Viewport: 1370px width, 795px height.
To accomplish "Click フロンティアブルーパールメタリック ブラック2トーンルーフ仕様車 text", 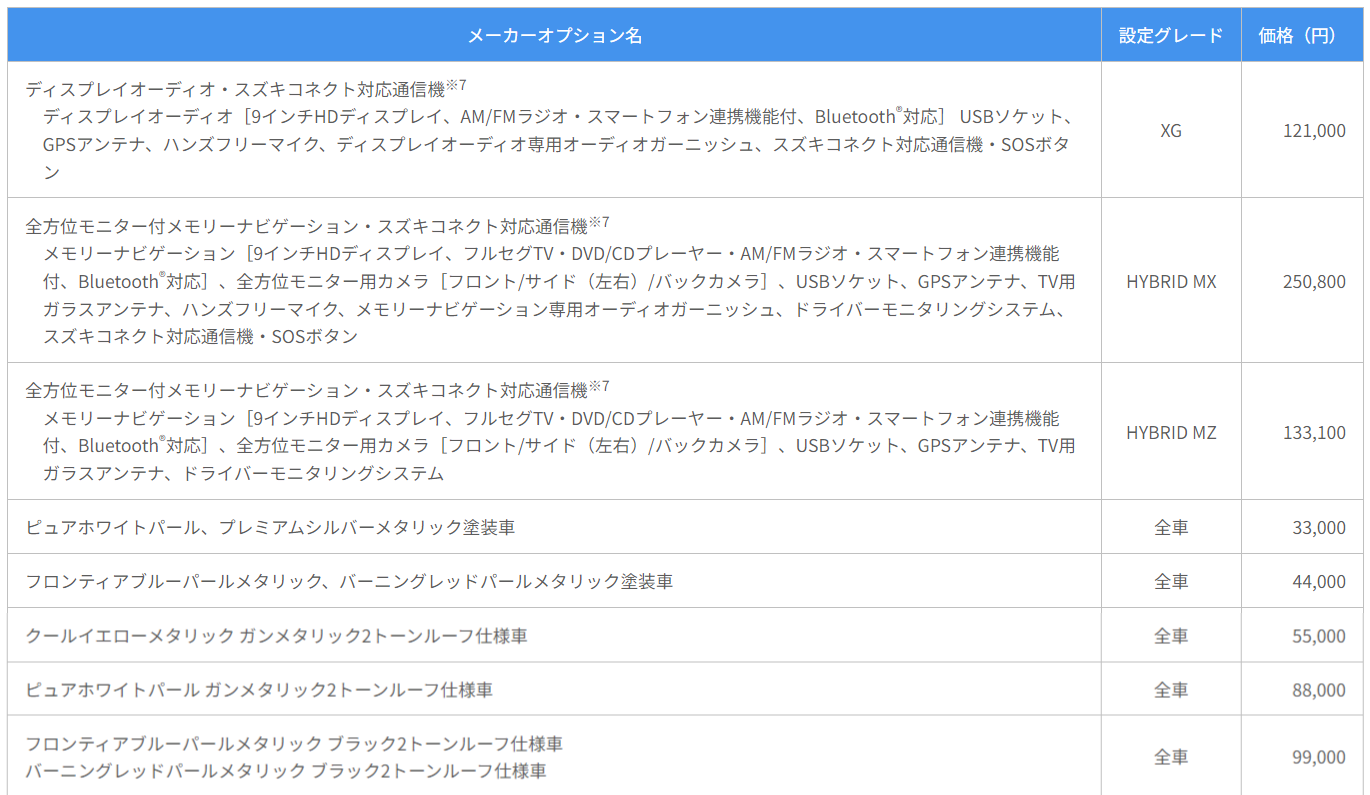I will click(294, 744).
